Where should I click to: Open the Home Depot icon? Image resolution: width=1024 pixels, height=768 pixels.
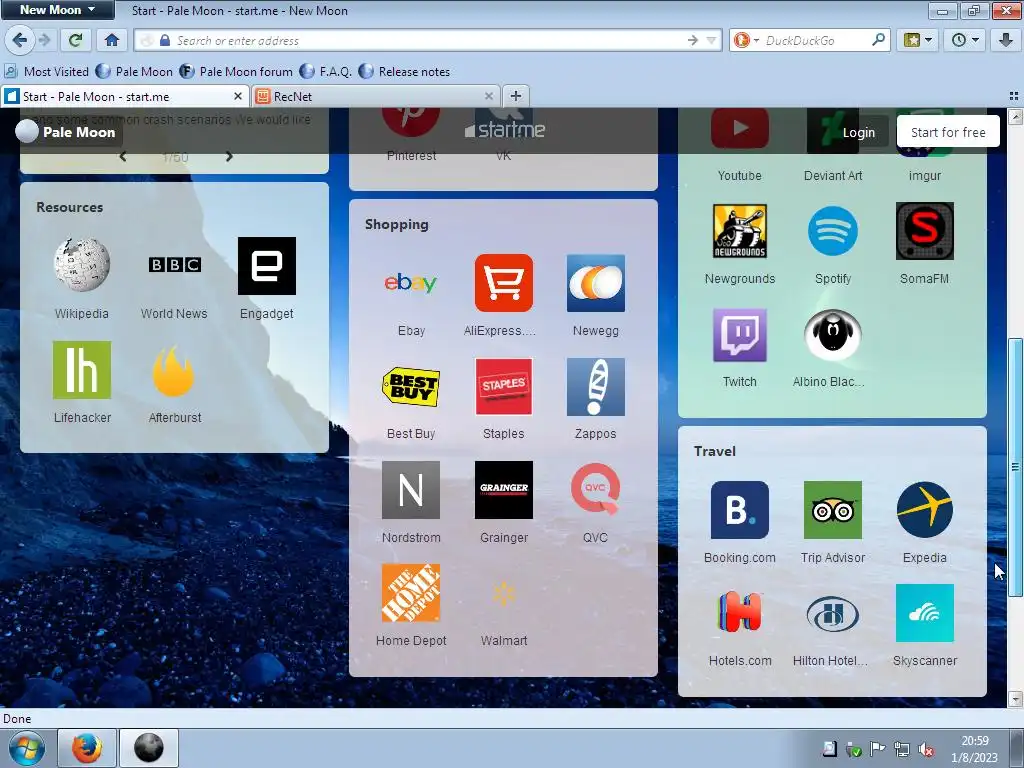coord(411,593)
